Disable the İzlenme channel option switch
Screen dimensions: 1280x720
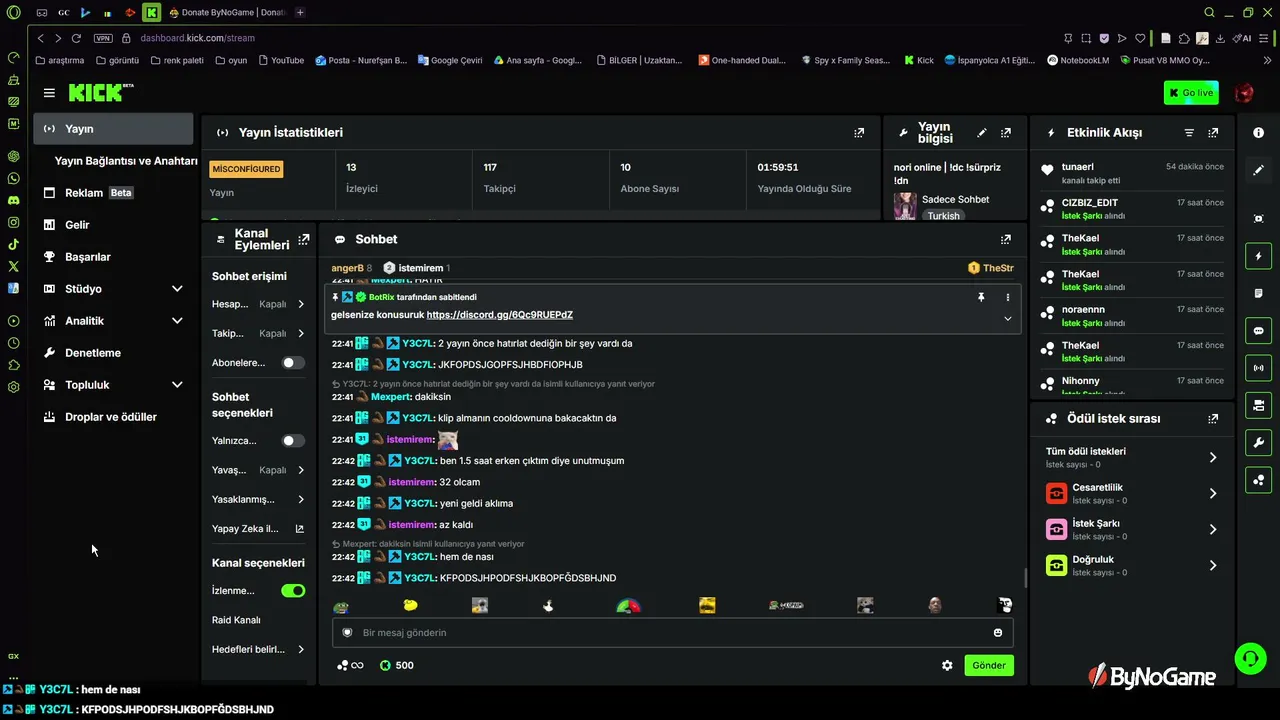coord(292,591)
